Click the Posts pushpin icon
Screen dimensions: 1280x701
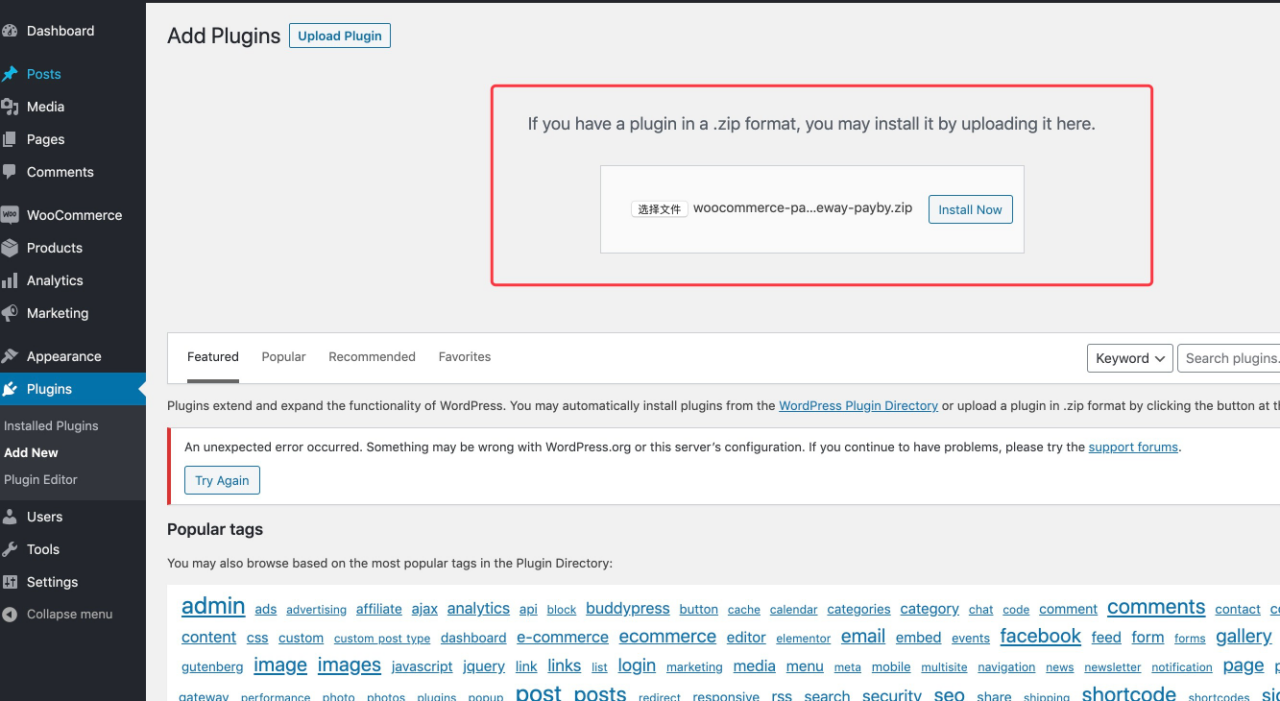click(10, 74)
